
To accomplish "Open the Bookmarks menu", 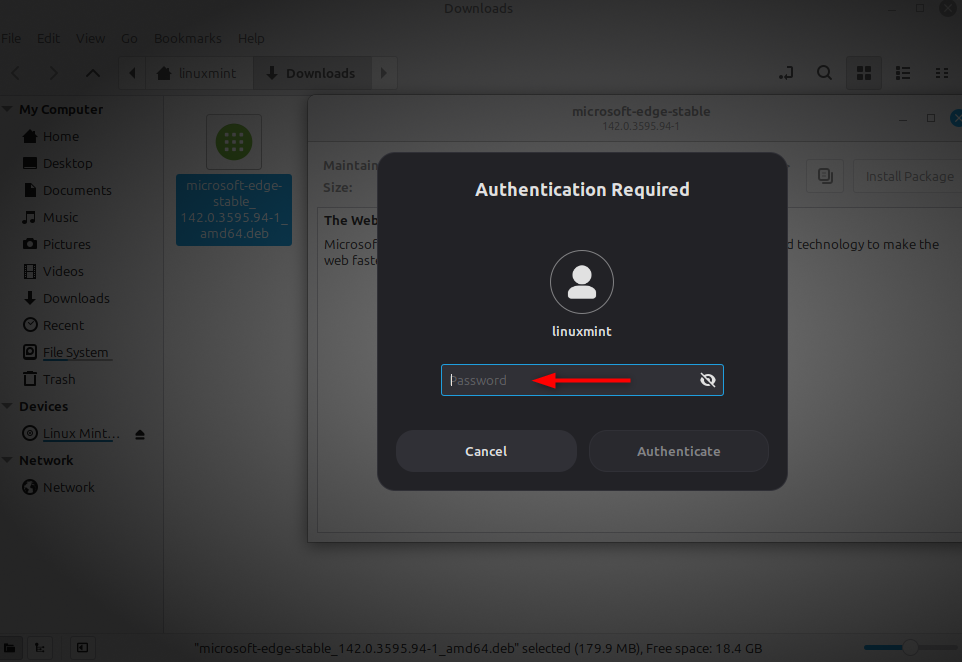I will 187,38.
